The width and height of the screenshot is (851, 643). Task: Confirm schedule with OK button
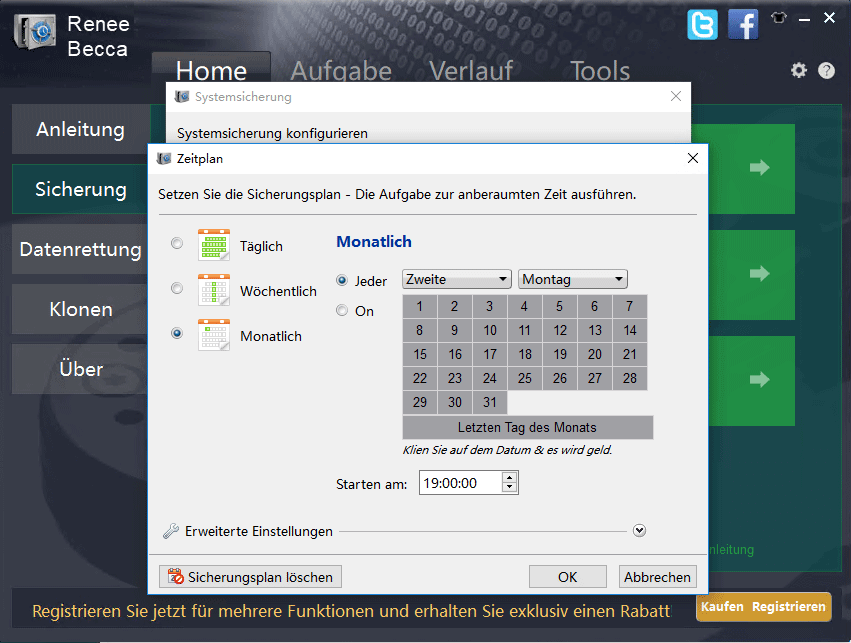[568, 577]
